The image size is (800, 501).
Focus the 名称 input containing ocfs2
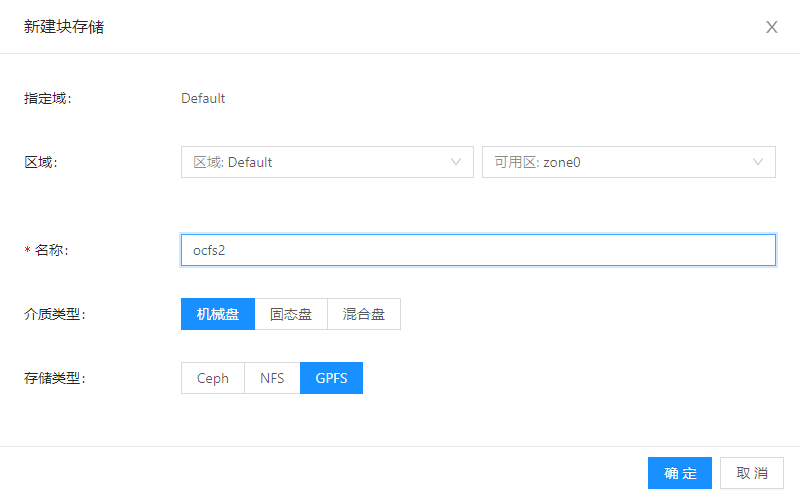point(478,250)
